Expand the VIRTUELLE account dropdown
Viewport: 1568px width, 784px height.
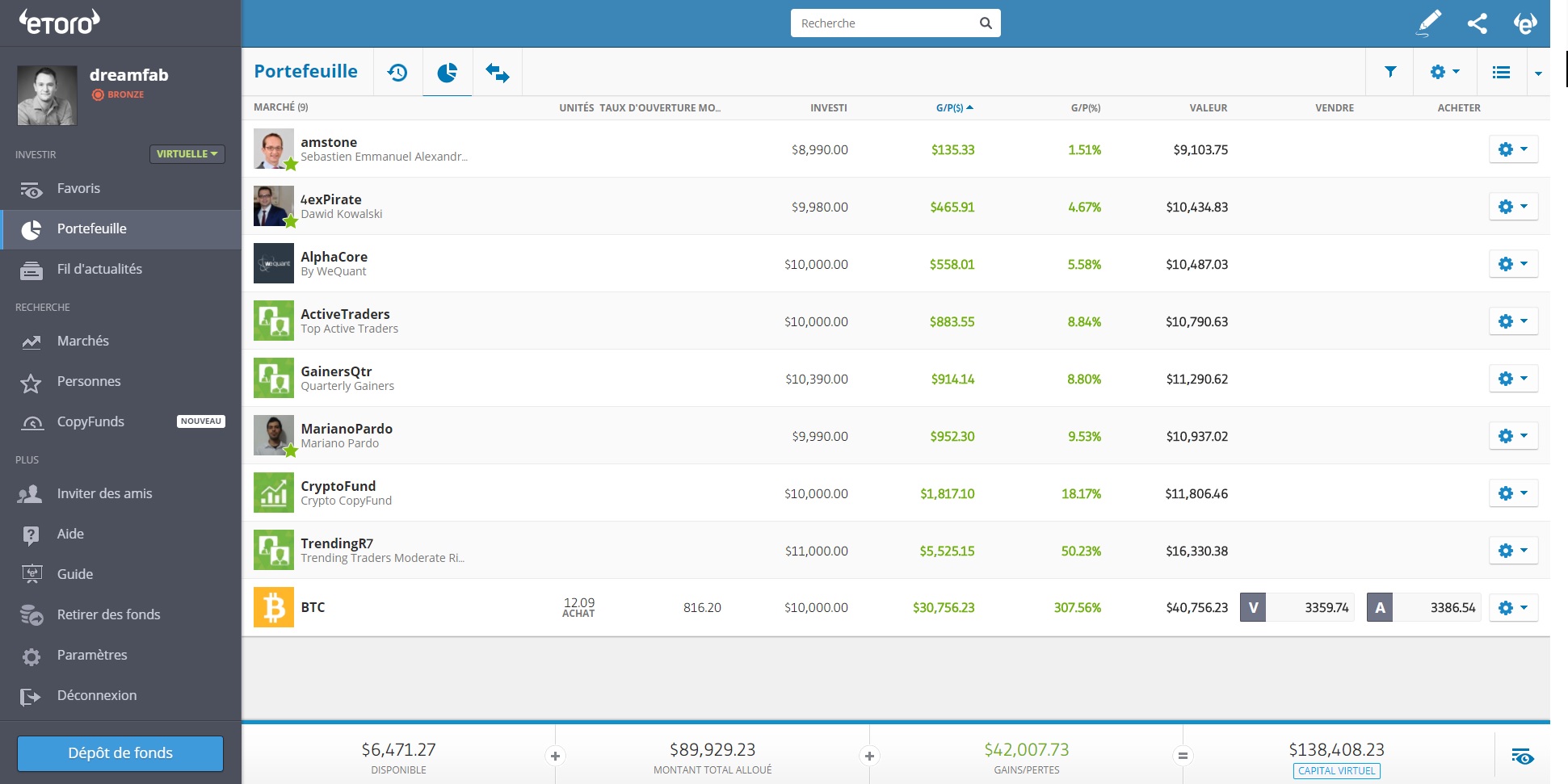(x=187, y=153)
